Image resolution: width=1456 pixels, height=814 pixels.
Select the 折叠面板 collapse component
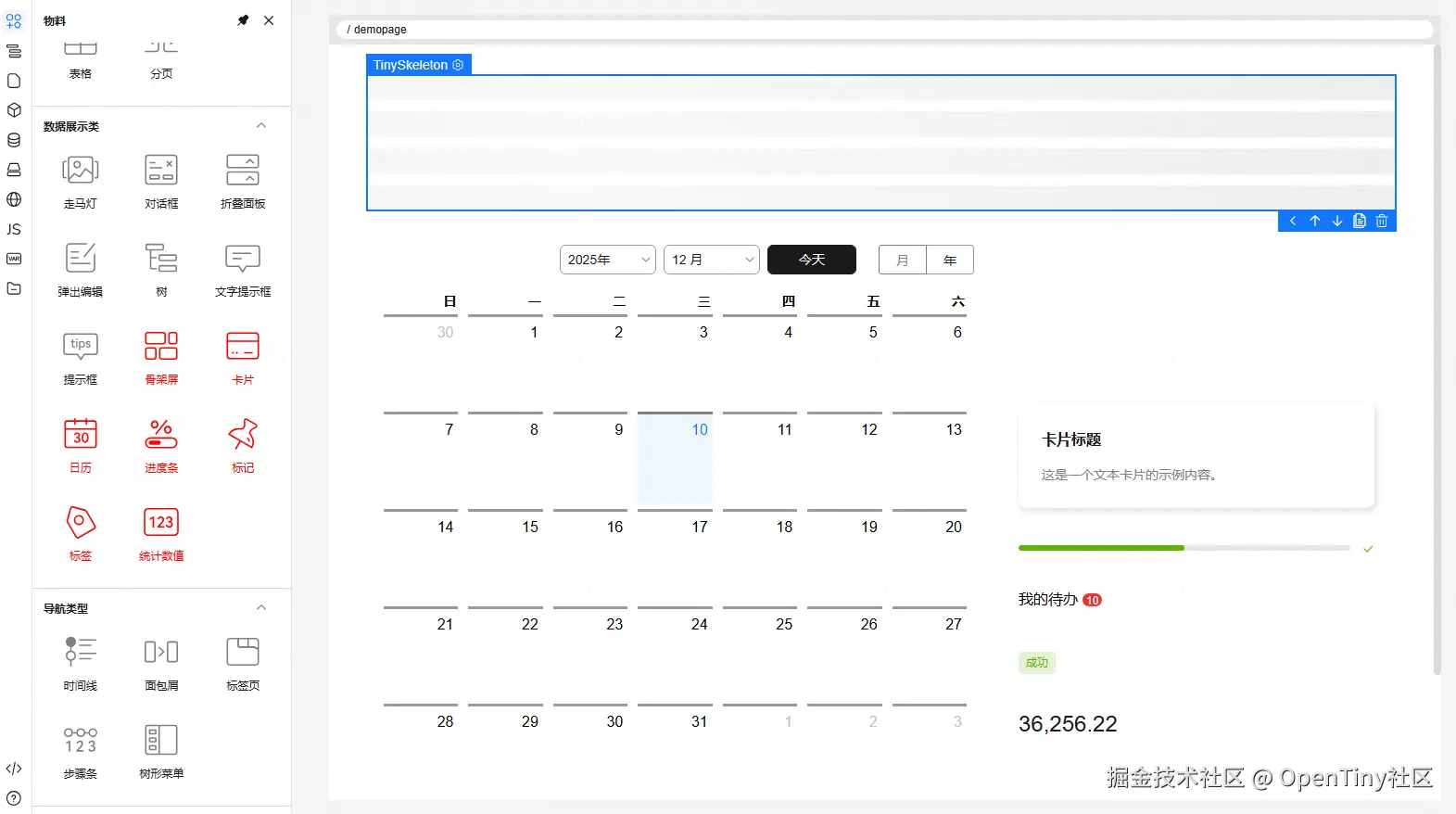click(x=243, y=182)
